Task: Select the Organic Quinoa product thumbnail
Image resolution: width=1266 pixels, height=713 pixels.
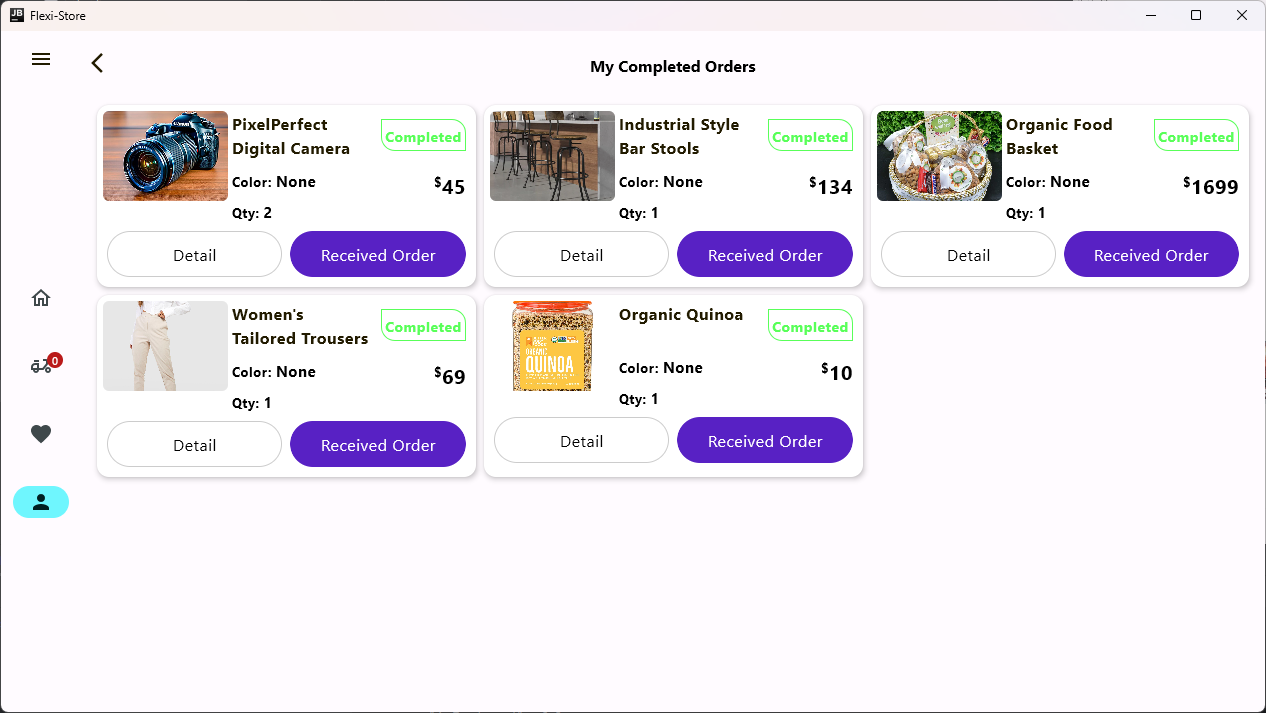Action: click(x=552, y=346)
